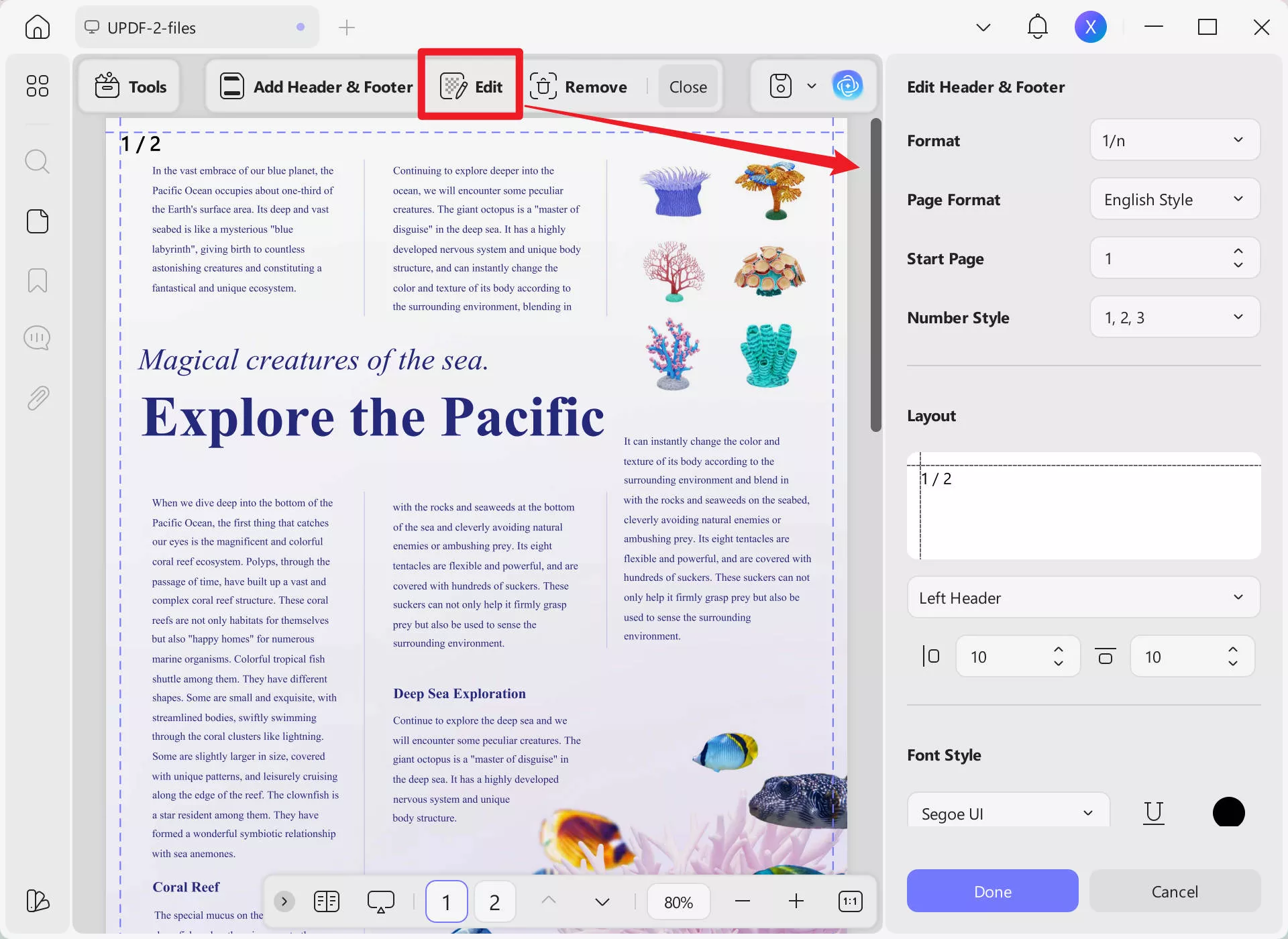Open the comments panel icon
The height and width of the screenshot is (939, 1288).
pos(37,338)
